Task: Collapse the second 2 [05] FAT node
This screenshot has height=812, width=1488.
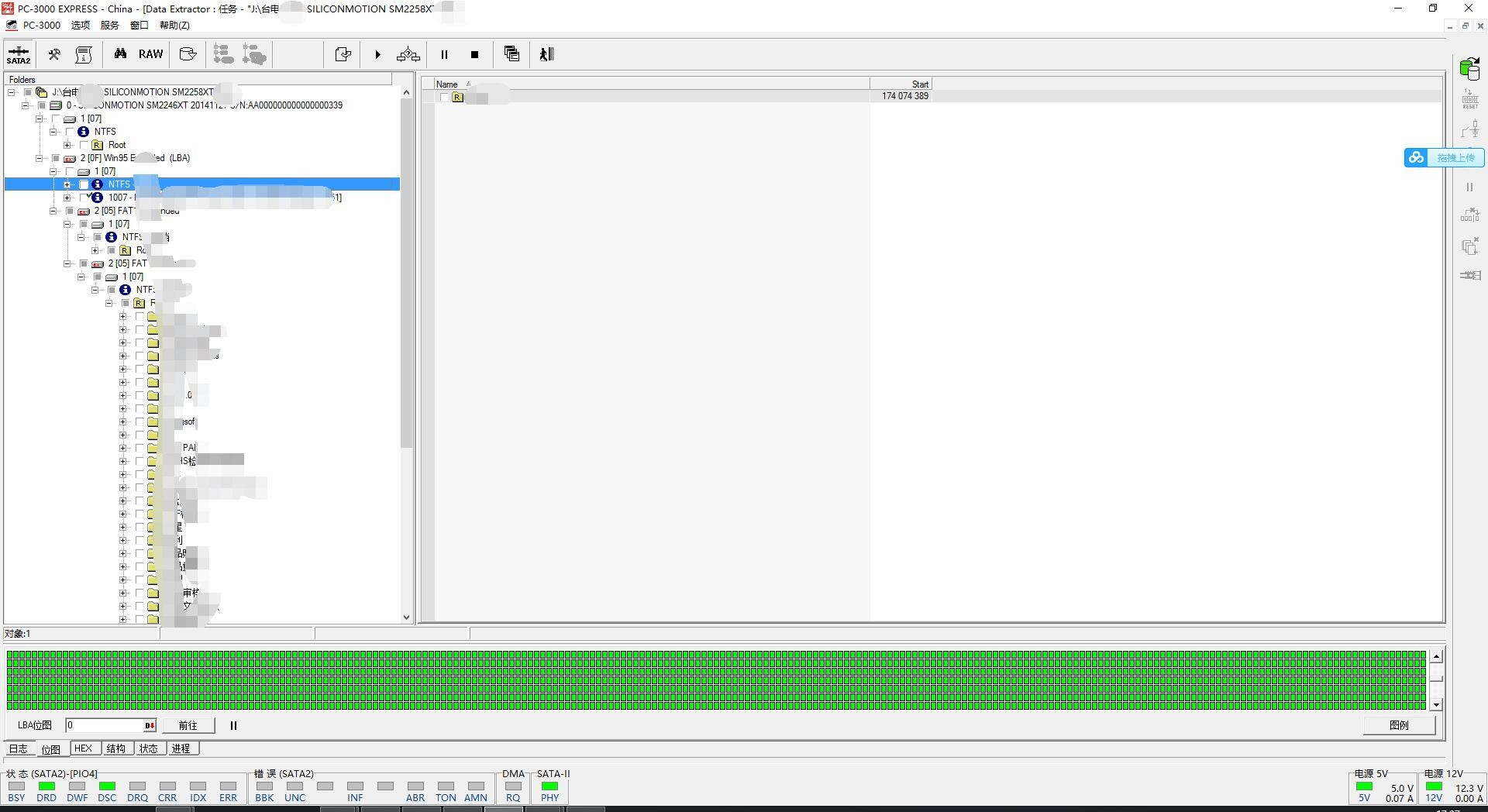Action: 67,263
